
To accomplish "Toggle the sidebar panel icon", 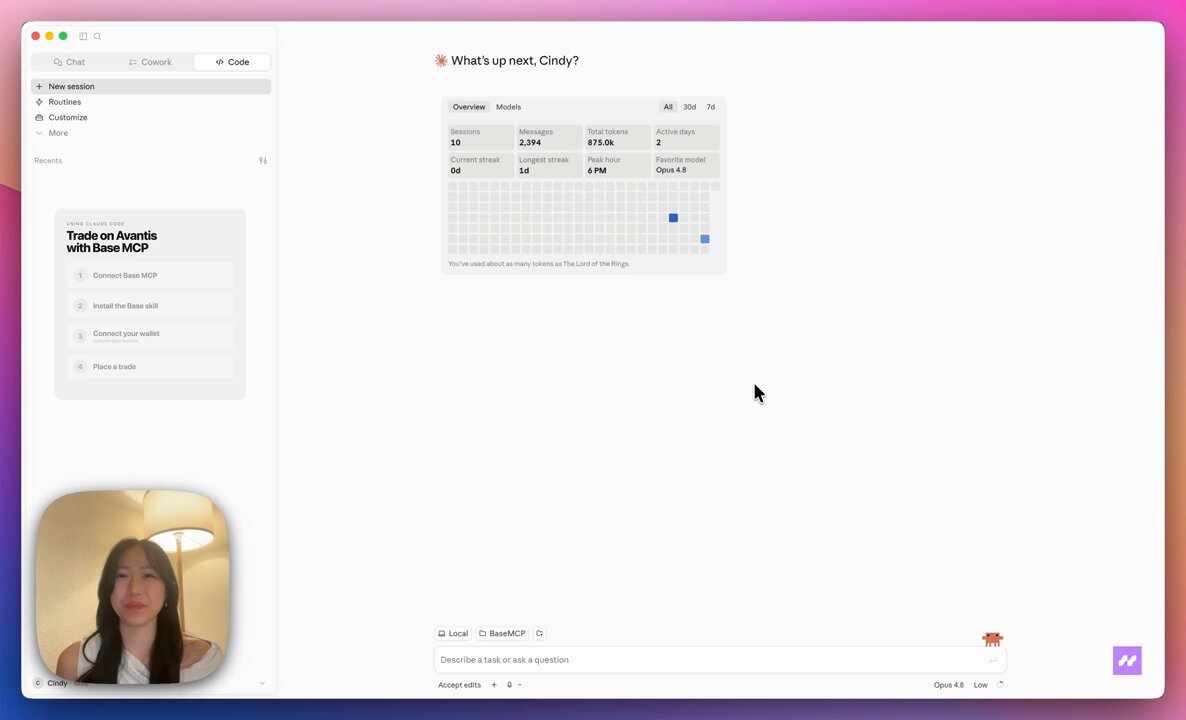I will pyautogui.click(x=83, y=36).
